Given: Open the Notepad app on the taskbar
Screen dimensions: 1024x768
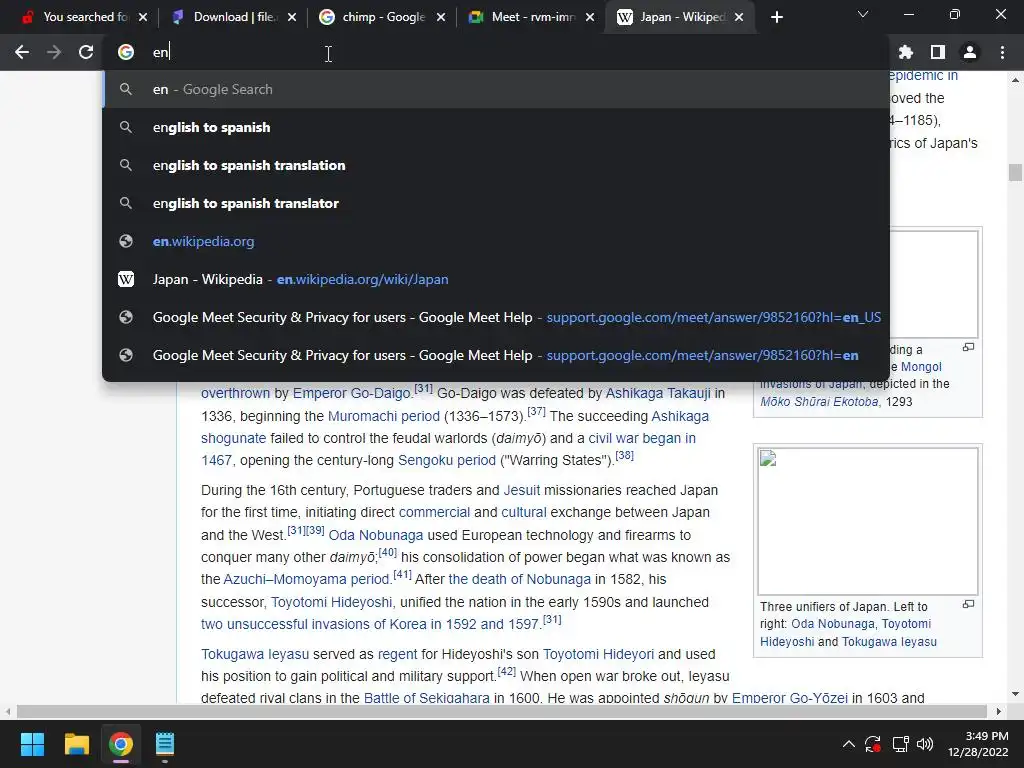Looking at the screenshot, I should click(165, 744).
